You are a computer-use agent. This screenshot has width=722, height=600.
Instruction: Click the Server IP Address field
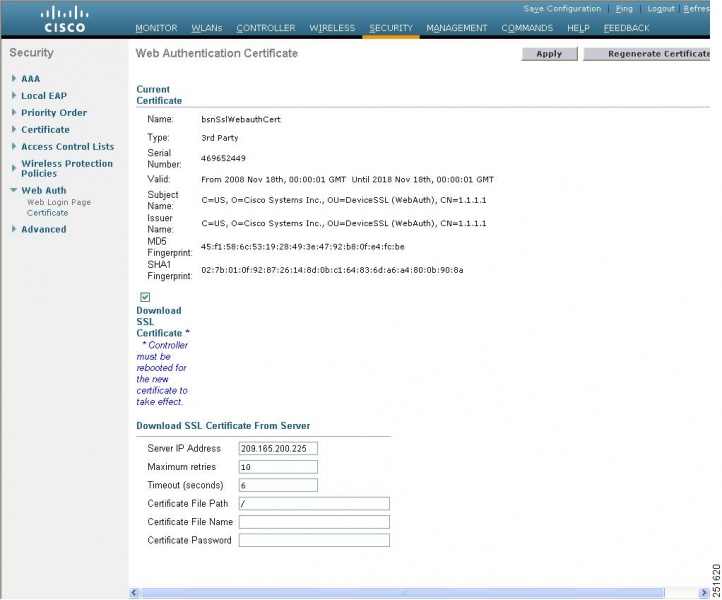(x=278, y=448)
